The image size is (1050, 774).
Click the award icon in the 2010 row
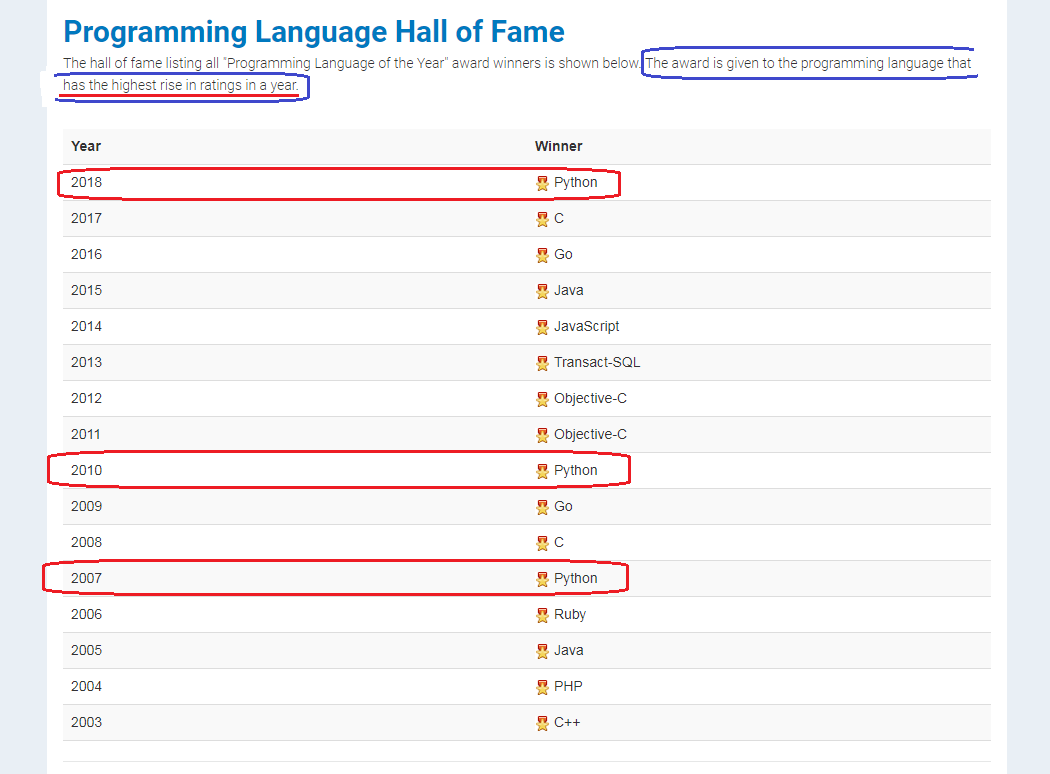[x=542, y=471]
